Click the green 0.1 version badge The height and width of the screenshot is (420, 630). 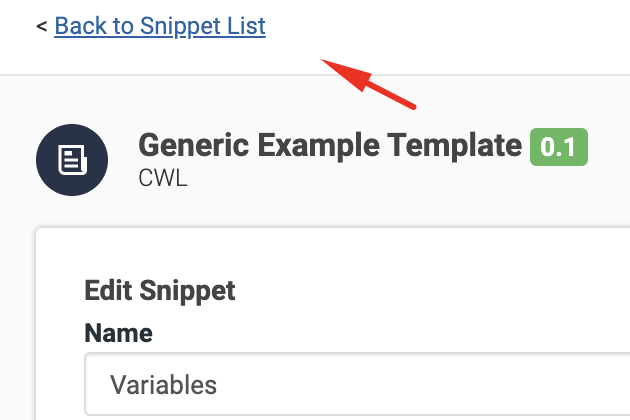pos(559,147)
